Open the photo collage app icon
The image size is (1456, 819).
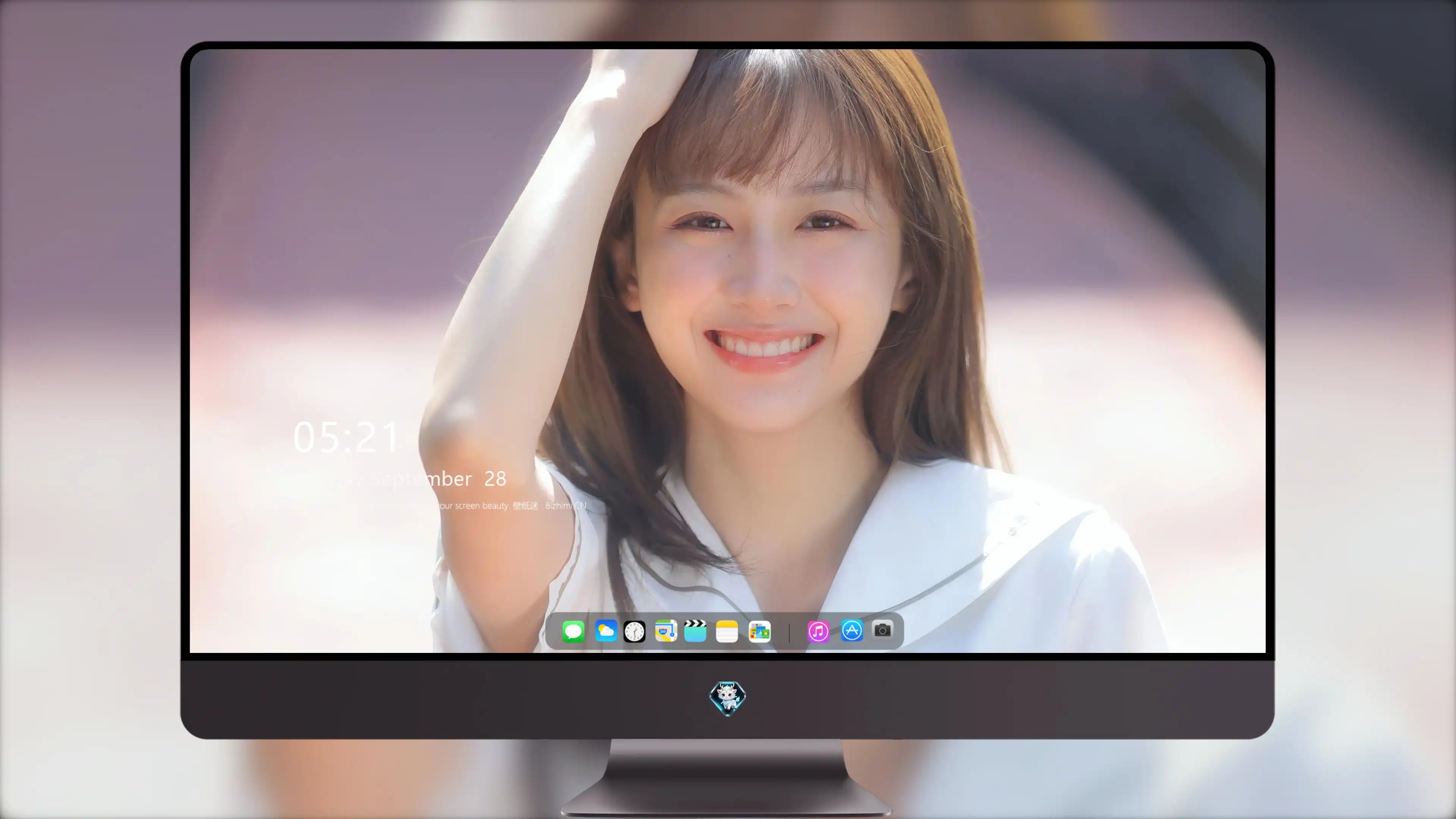[759, 631]
